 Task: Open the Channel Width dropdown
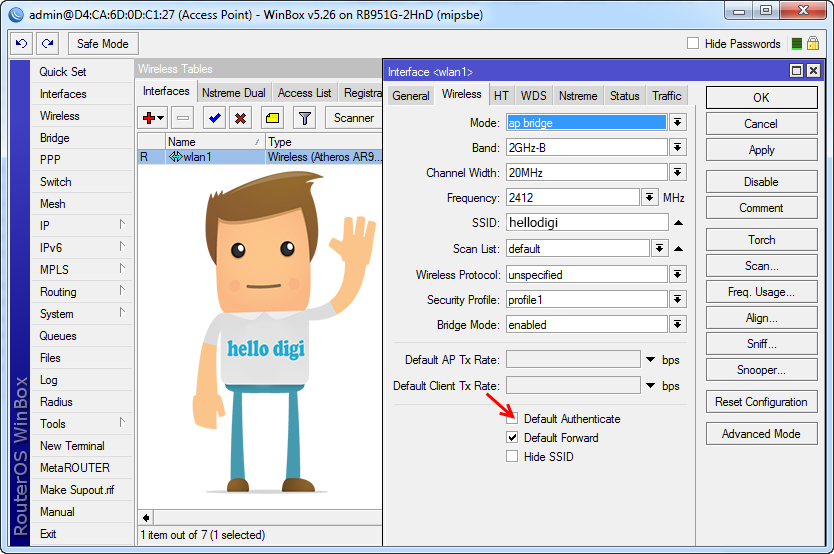click(x=678, y=172)
